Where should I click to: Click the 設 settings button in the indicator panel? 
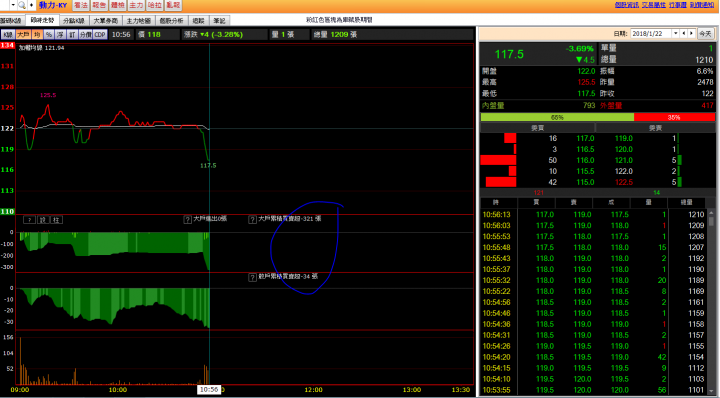point(43,220)
